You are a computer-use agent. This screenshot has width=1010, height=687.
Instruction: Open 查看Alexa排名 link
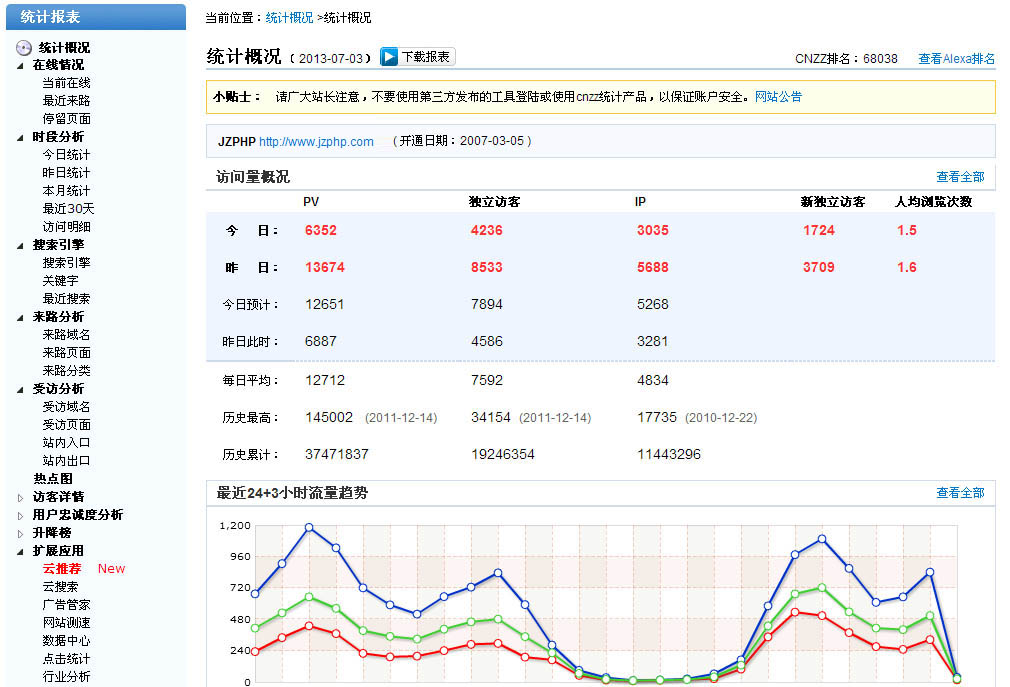(957, 59)
